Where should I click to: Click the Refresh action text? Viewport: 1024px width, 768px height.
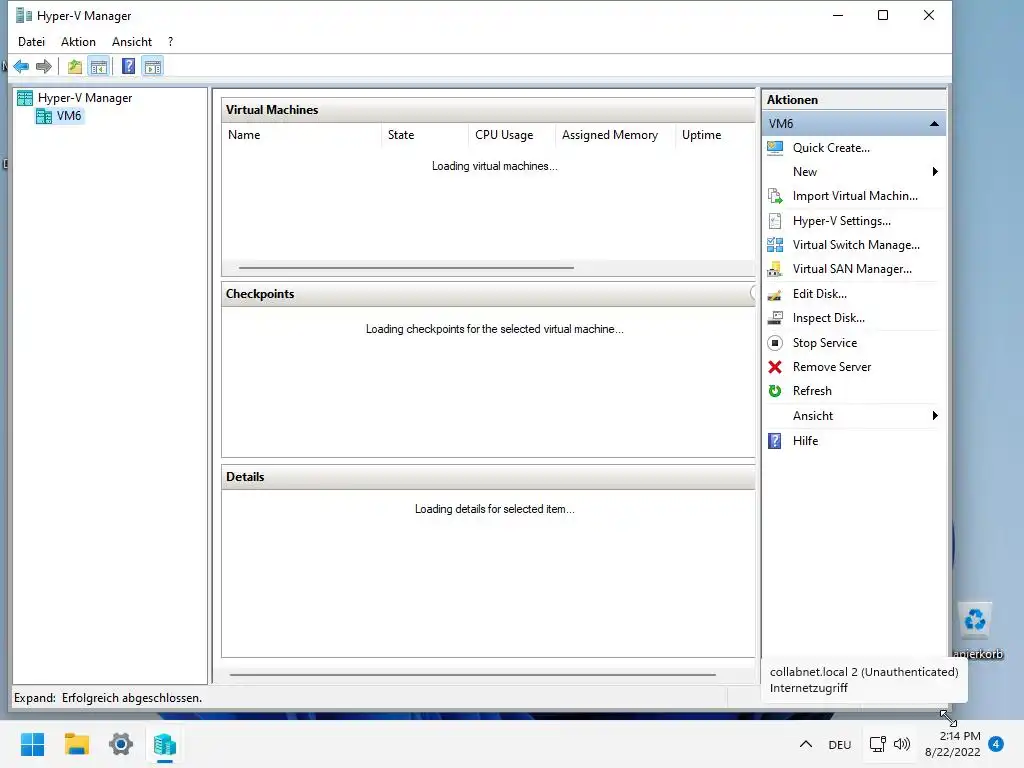click(x=812, y=391)
